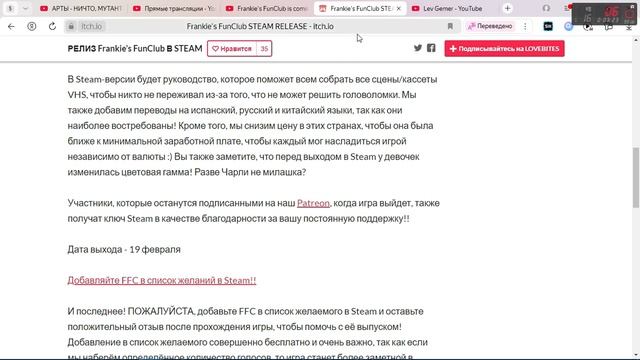Image resolution: width=640 pixels, height=360 pixels.
Task: Open the Yandex home icon next to back arrow
Action: 31,26
